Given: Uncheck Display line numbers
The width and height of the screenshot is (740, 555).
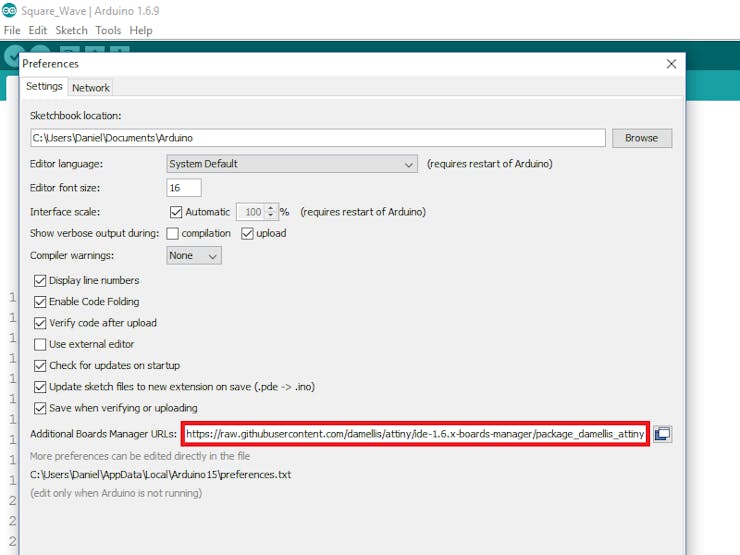Looking at the screenshot, I should click(x=40, y=281).
